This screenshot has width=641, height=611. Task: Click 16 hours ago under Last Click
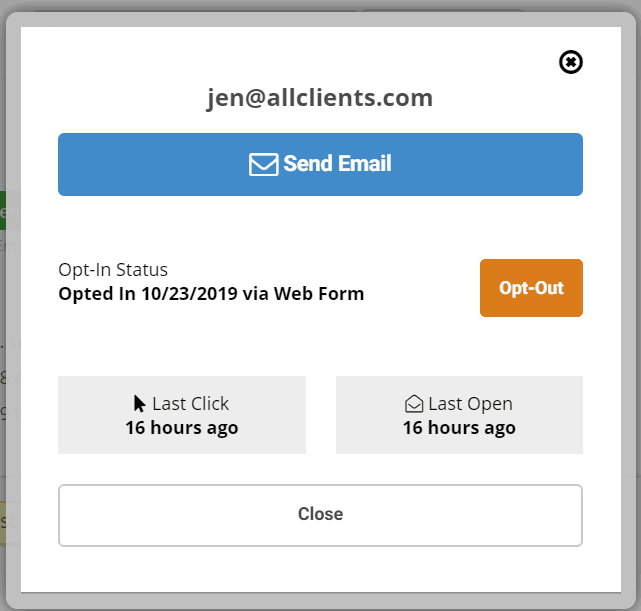coord(182,428)
